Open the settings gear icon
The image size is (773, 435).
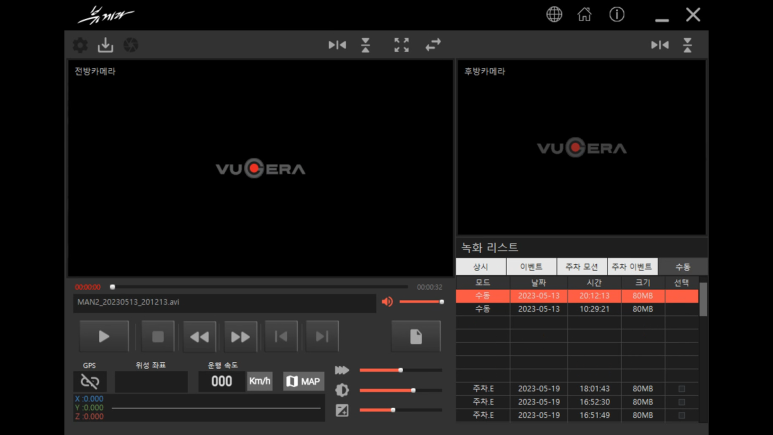coord(80,45)
